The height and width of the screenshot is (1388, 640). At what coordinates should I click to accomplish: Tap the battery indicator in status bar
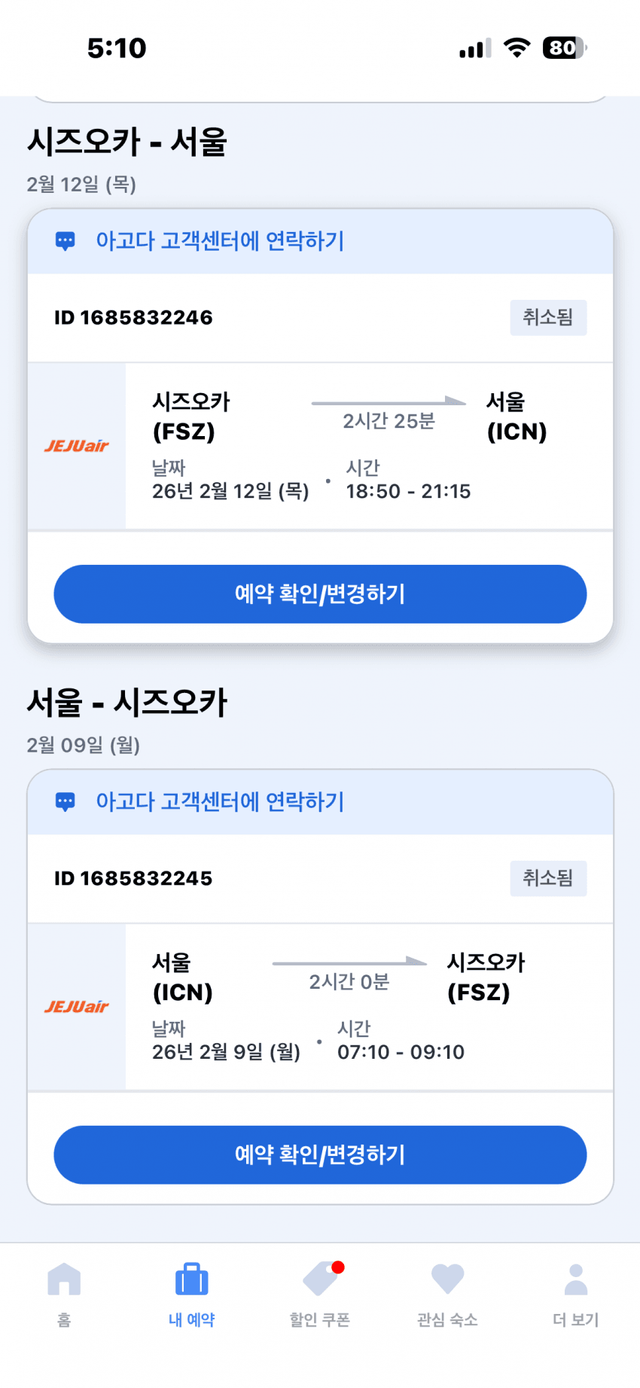coord(565,48)
